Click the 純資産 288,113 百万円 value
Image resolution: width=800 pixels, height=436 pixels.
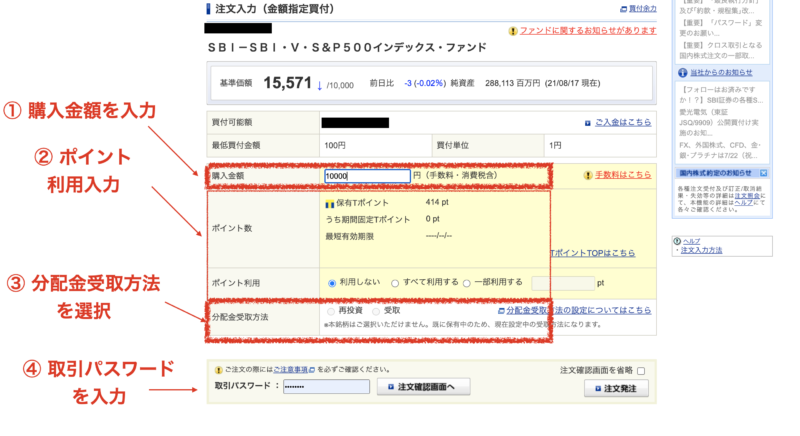pos(512,83)
